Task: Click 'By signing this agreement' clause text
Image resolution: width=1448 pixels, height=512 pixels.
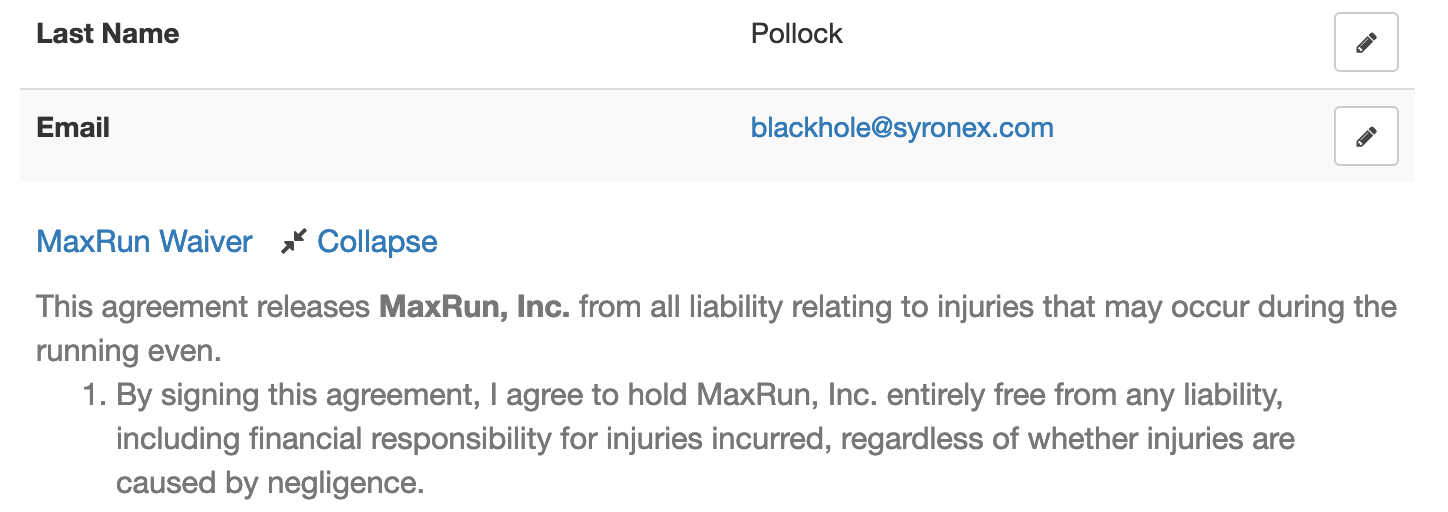Action: pos(293,395)
